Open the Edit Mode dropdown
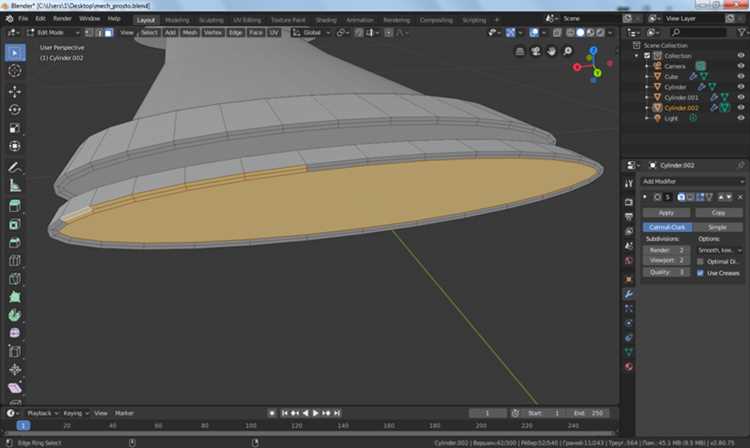 (x=53, y=33)
